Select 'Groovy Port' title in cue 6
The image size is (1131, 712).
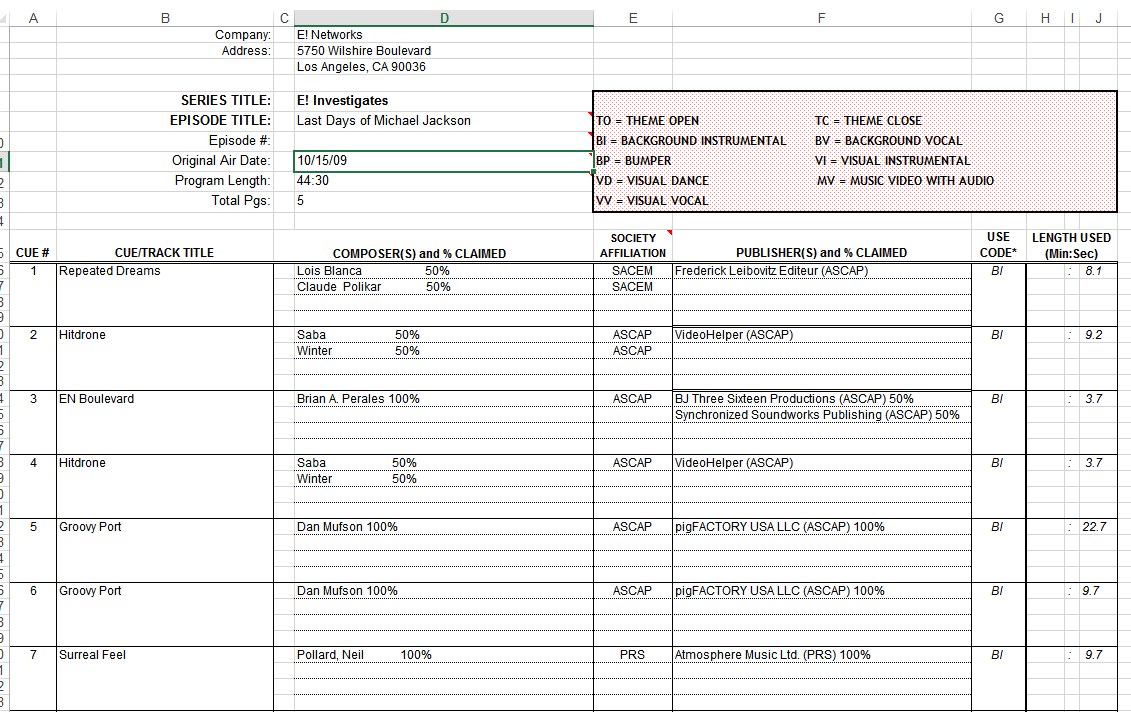(90, 591)
